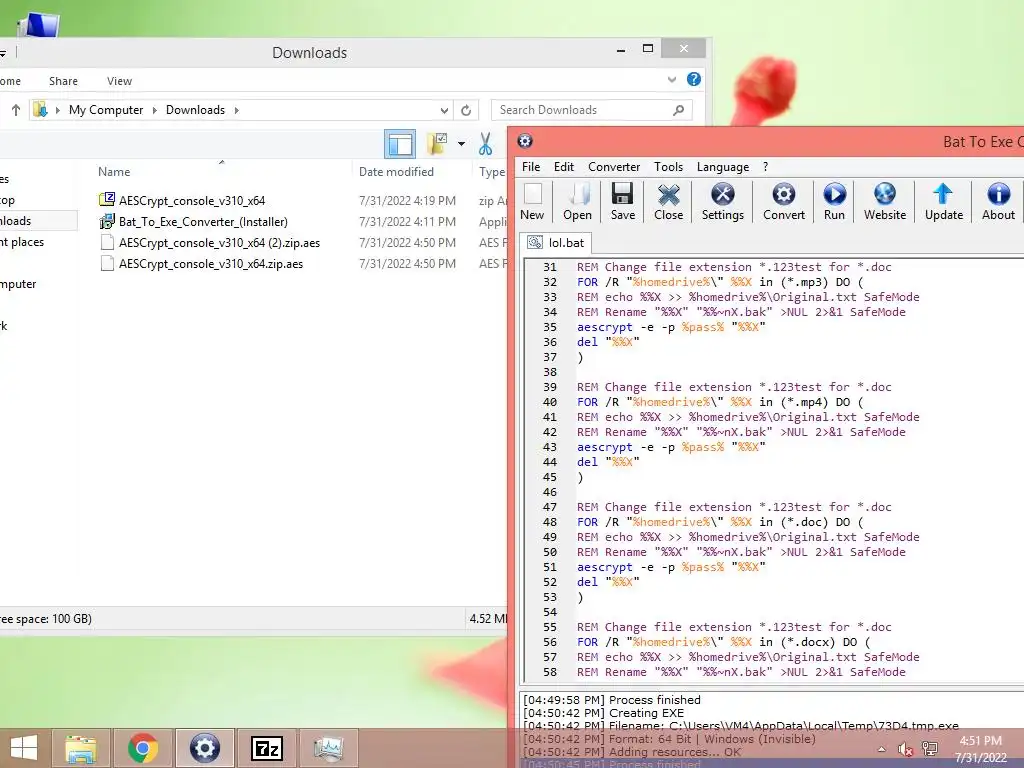The image size is (1024, 768).
Task: Select the lol.bat editor tab
Action: coord(556,243)
